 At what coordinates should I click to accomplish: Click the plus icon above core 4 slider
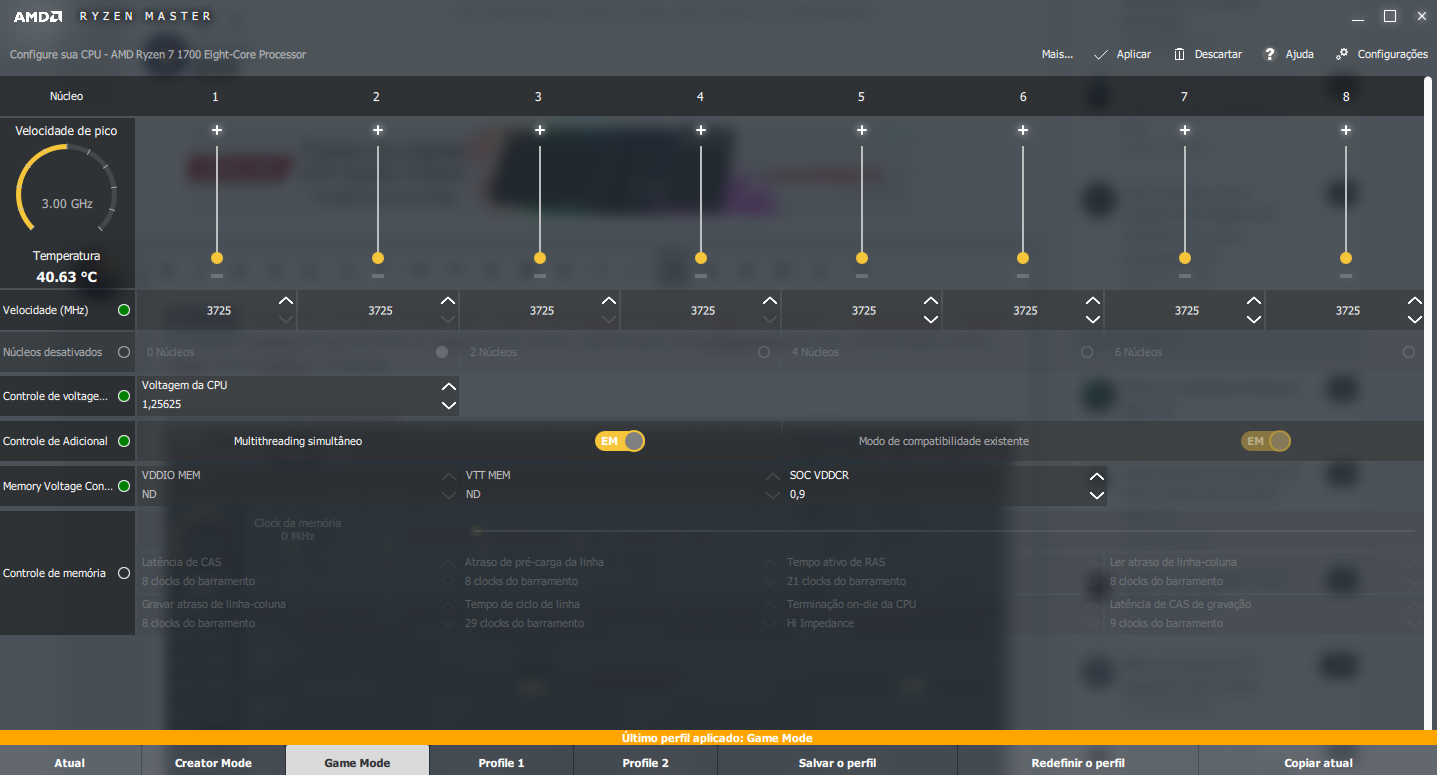[x=701, y=130]
